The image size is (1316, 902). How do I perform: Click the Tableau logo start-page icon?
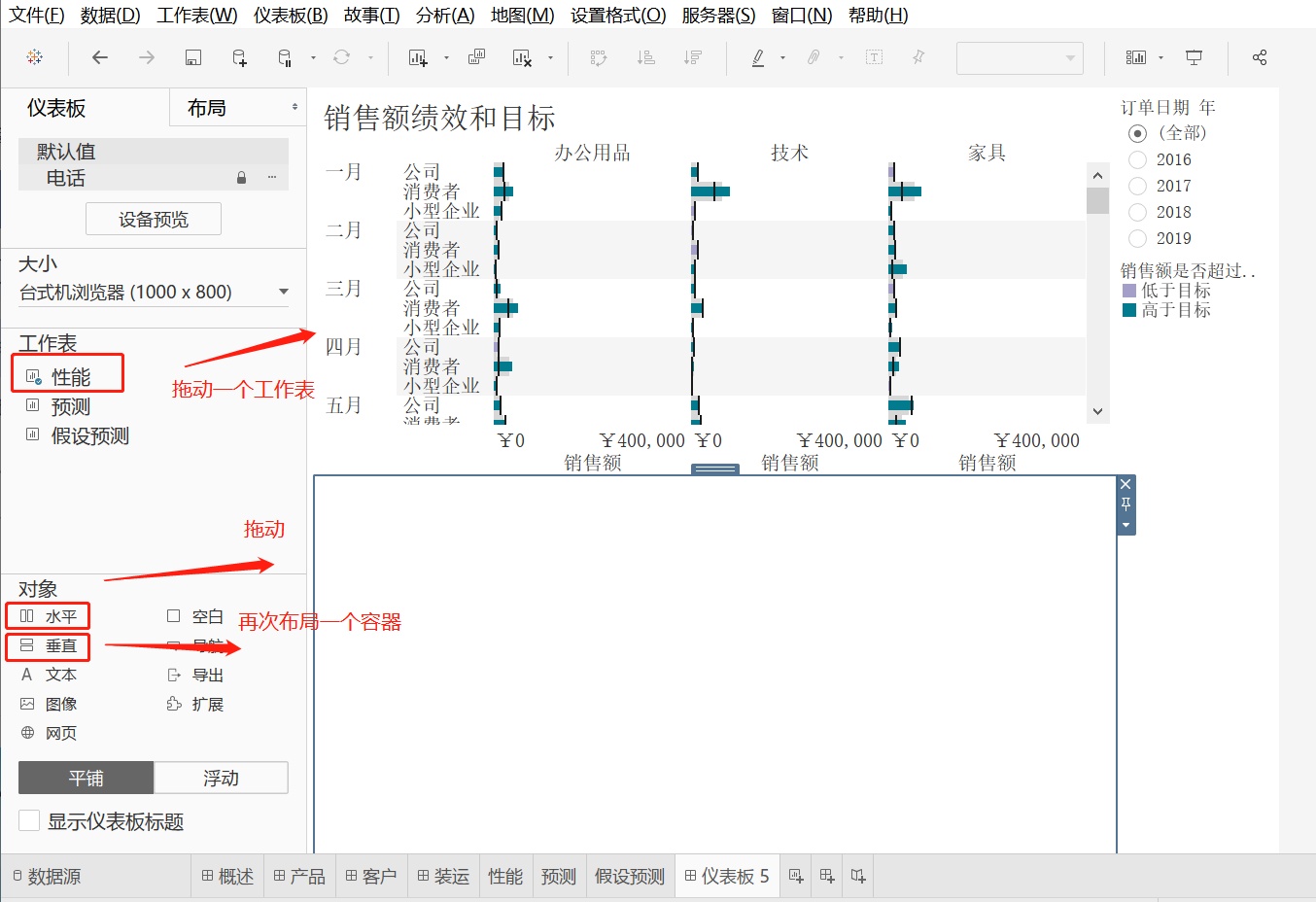point(35,57)
